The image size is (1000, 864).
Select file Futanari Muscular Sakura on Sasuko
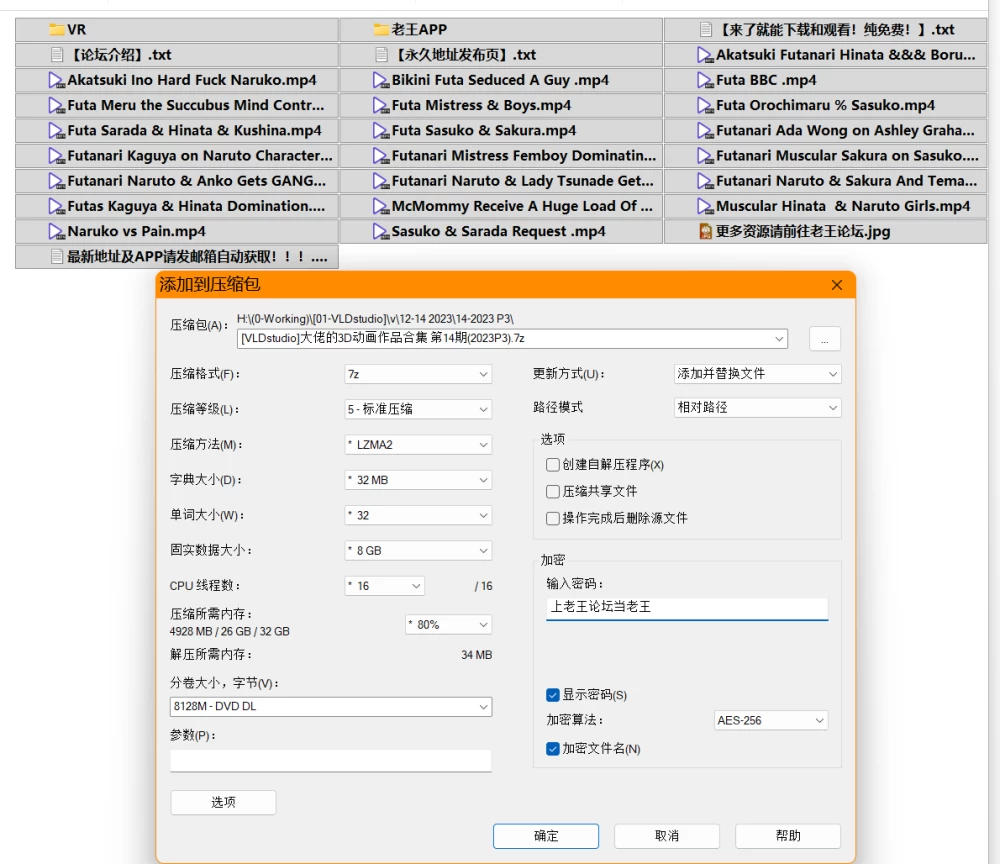coord(825,156)
